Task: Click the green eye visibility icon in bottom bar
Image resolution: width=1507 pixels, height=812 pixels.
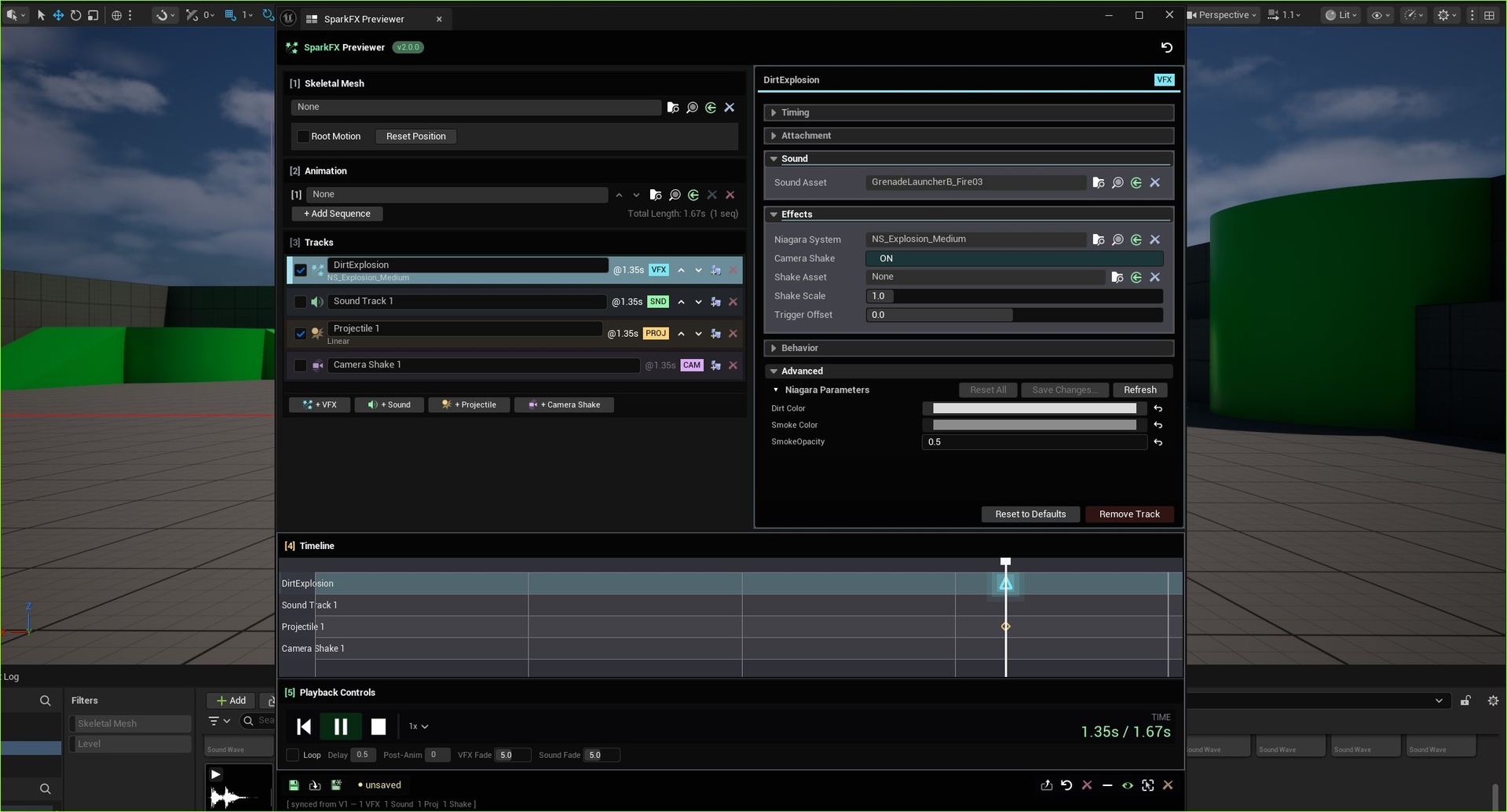Action: click(x=1128, y=785)
